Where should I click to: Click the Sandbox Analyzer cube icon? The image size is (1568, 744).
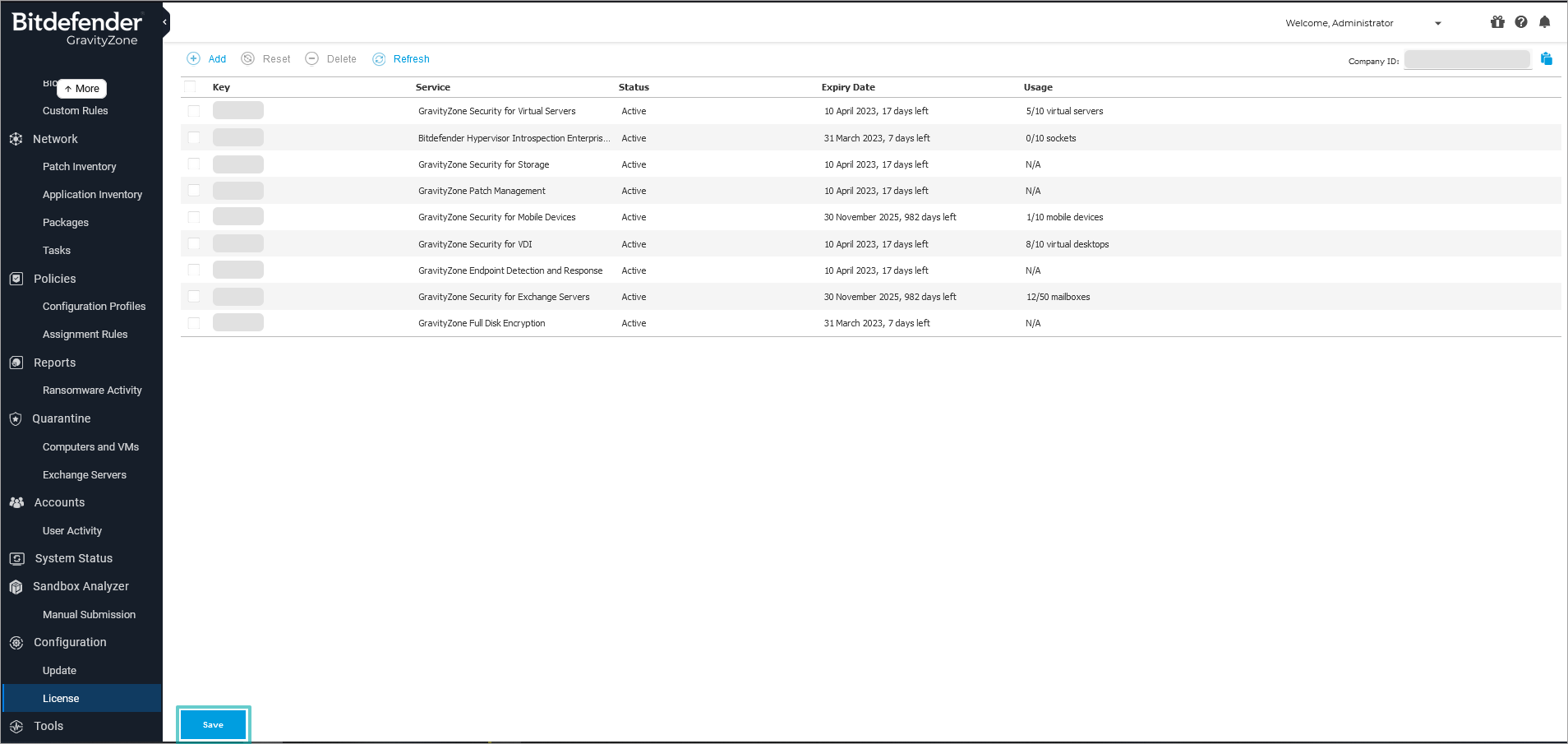pos(16,586)
